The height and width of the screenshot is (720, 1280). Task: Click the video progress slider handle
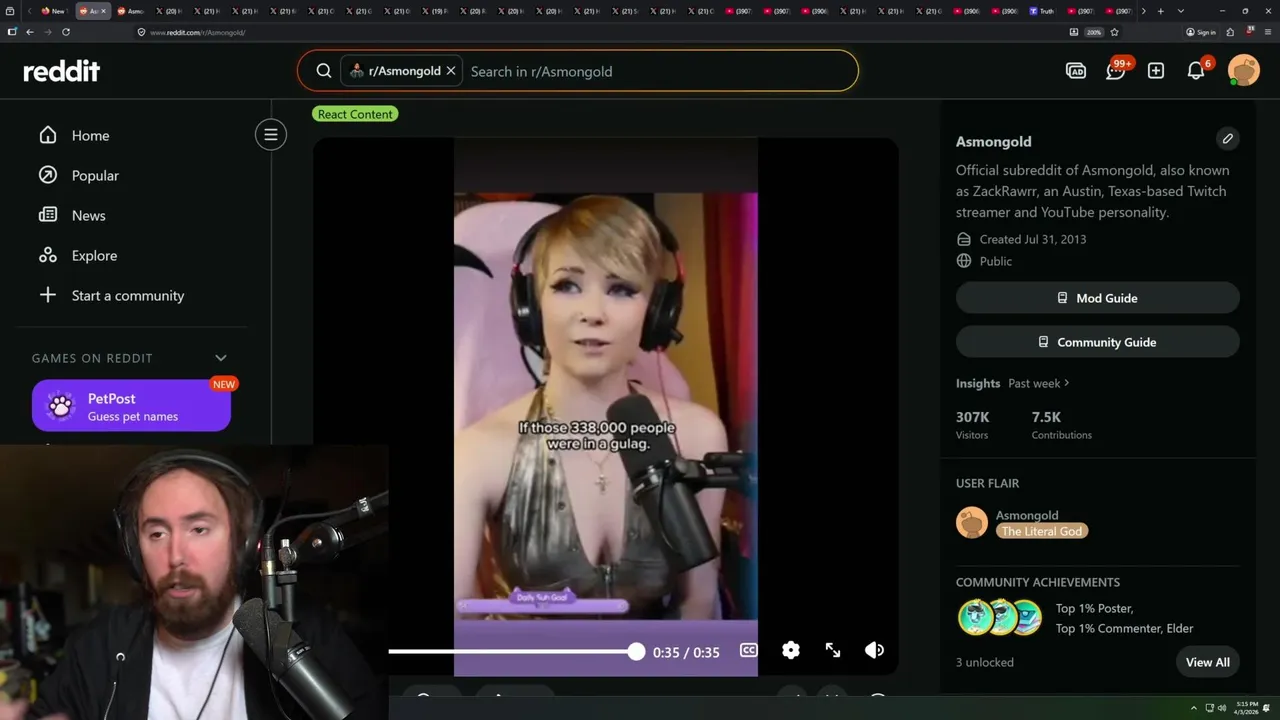click(x=636, y=651)
